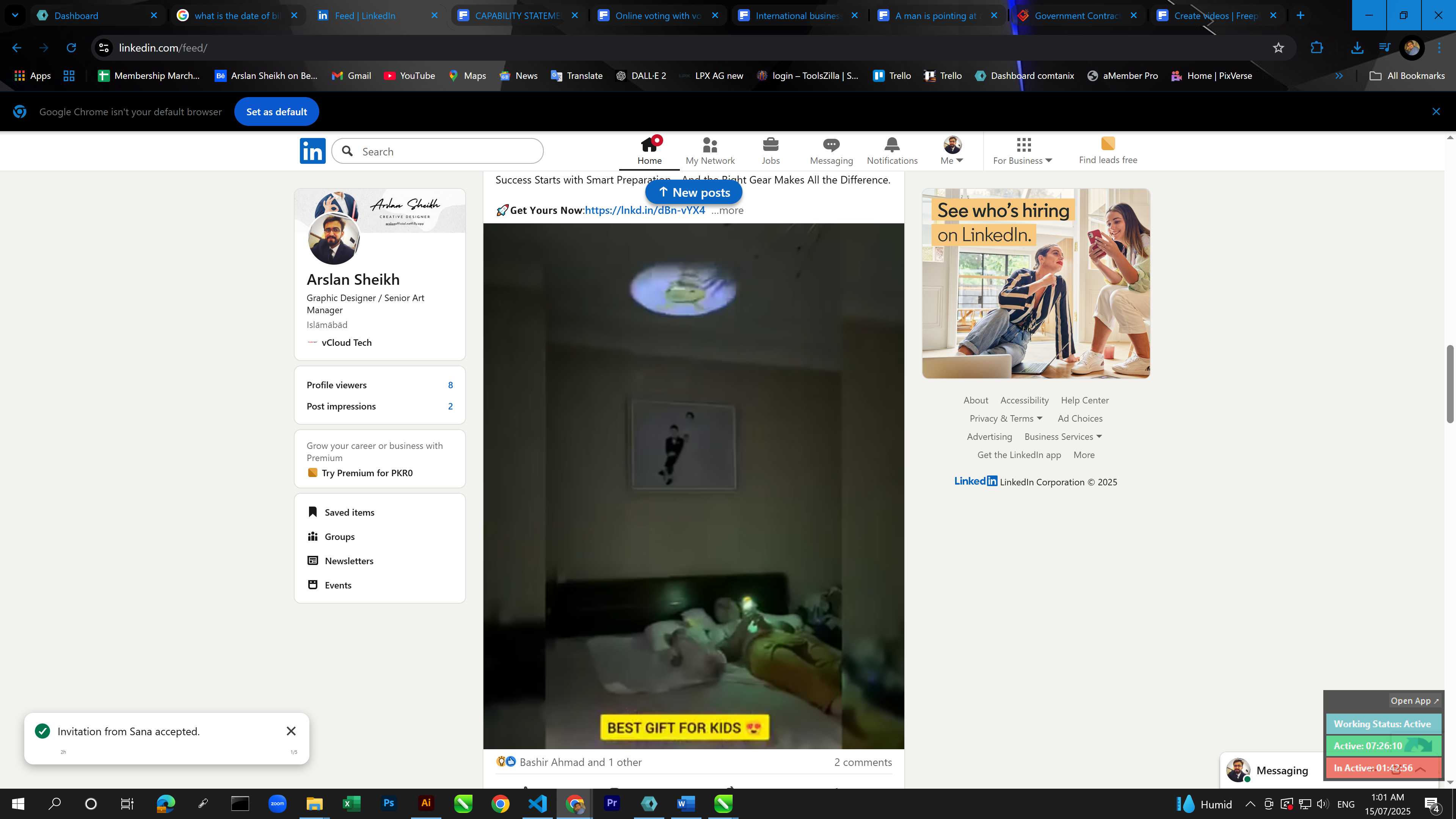The image size is (1456, 819).
Task: Open Word from taskbar
Action: click(686, 803)
